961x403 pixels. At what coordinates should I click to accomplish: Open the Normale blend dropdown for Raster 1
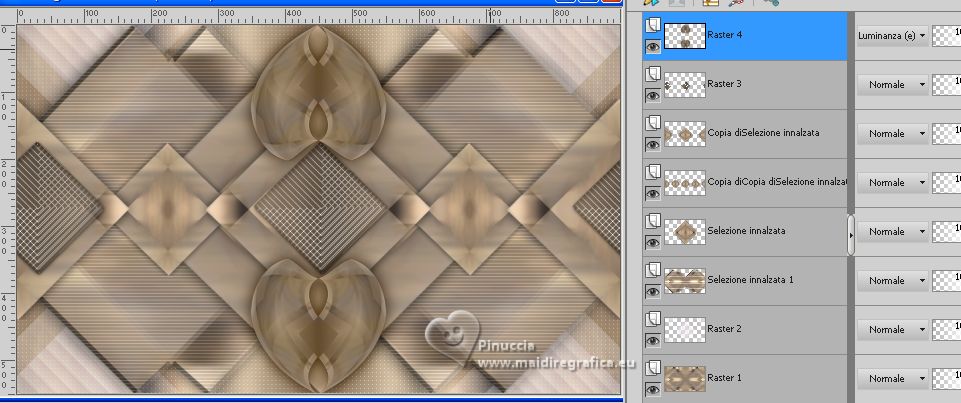pos(892,379)
